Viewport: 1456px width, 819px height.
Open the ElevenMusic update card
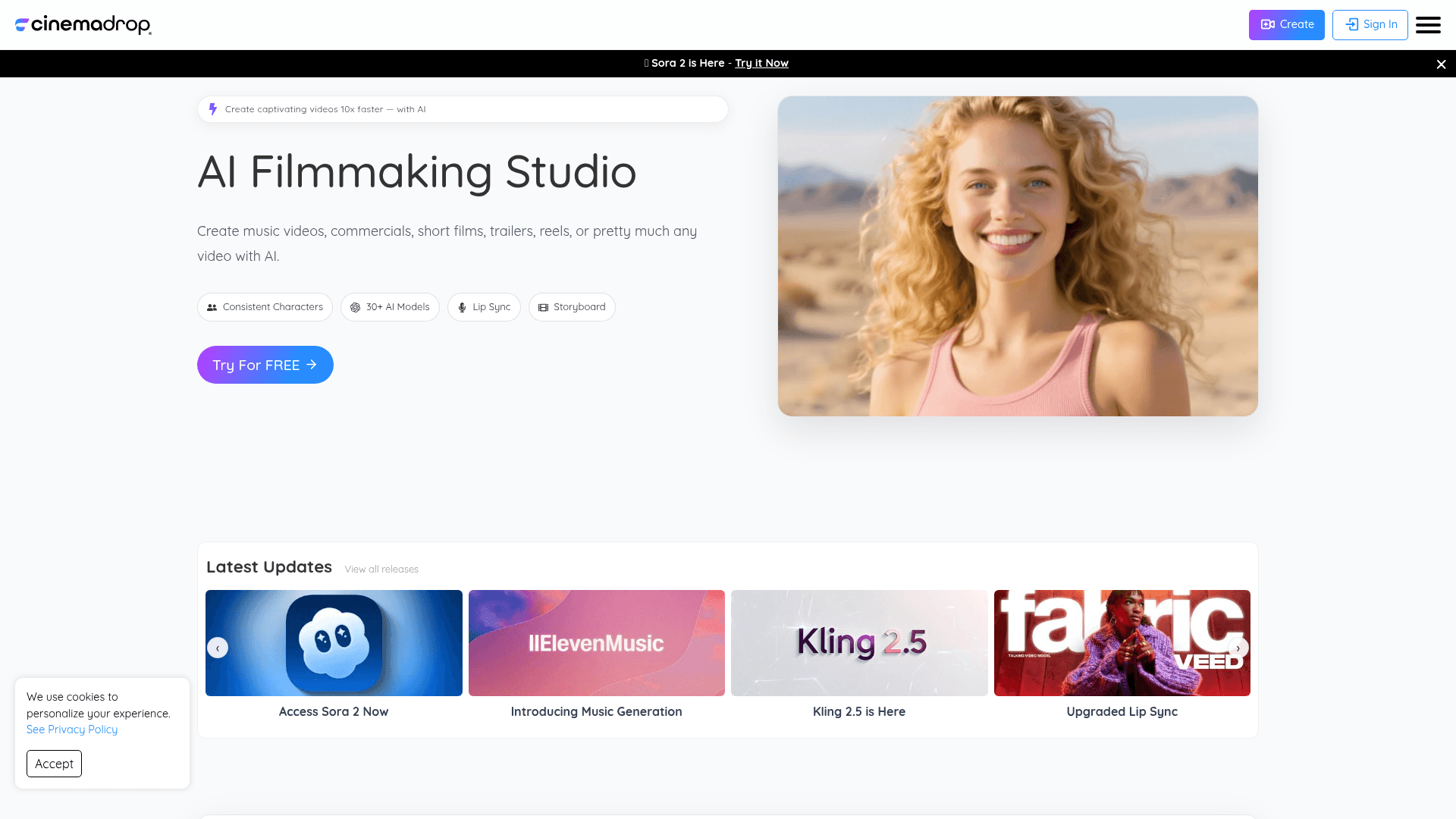click(597, 643)
